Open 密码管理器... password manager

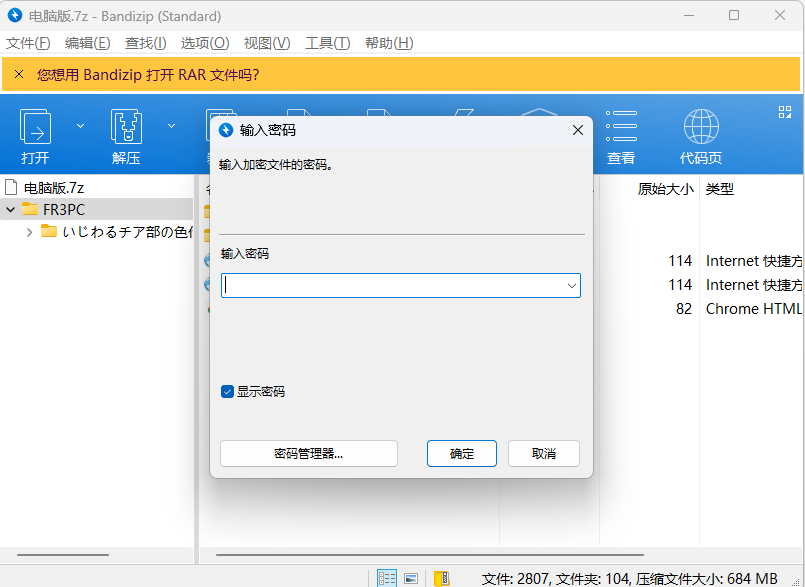pyautogui.click(x=308, y=453)
